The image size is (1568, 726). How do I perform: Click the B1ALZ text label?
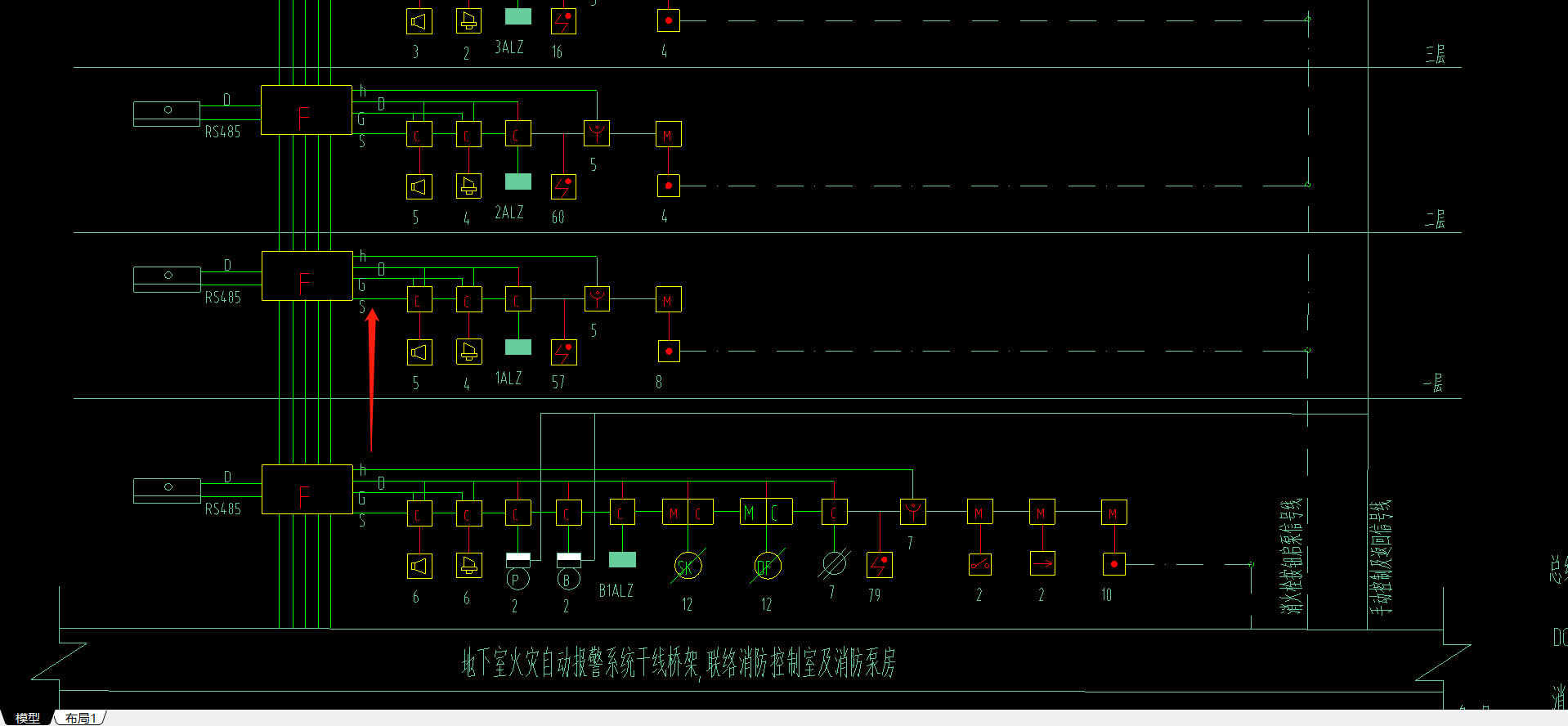point(616,590)
